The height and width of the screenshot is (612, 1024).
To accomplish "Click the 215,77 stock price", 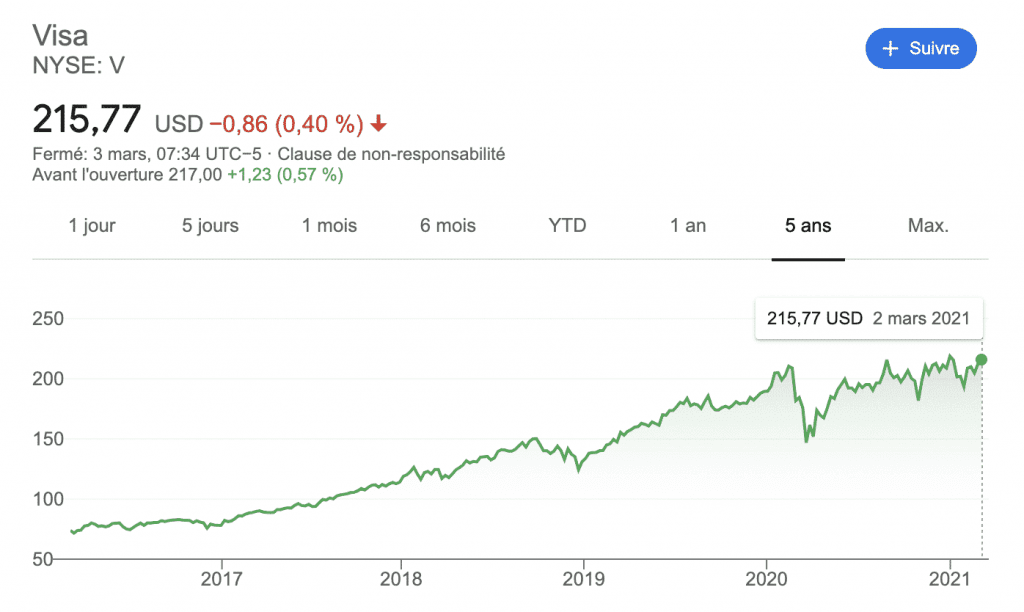I will pos(87,119).
